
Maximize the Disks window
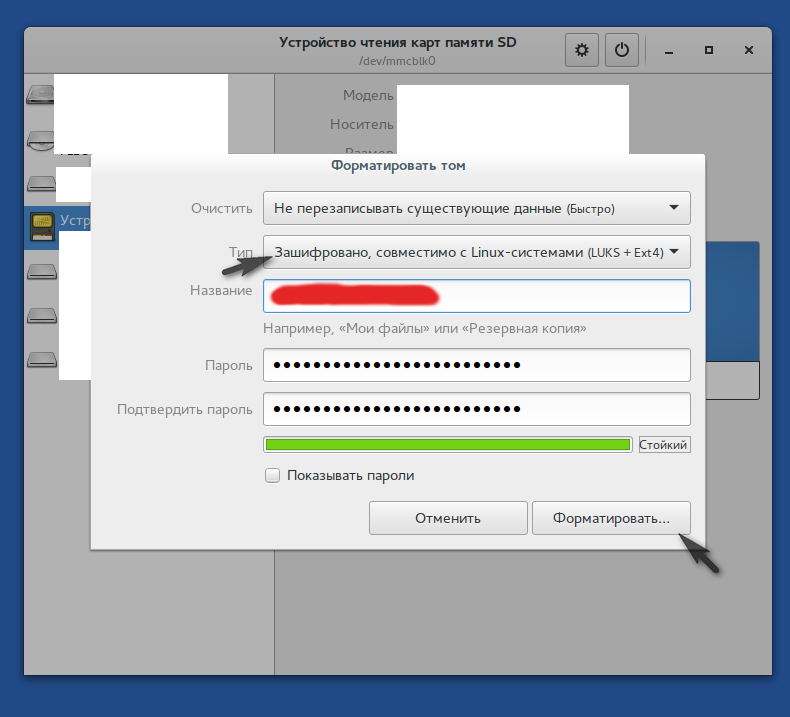[x=708, y=50]
